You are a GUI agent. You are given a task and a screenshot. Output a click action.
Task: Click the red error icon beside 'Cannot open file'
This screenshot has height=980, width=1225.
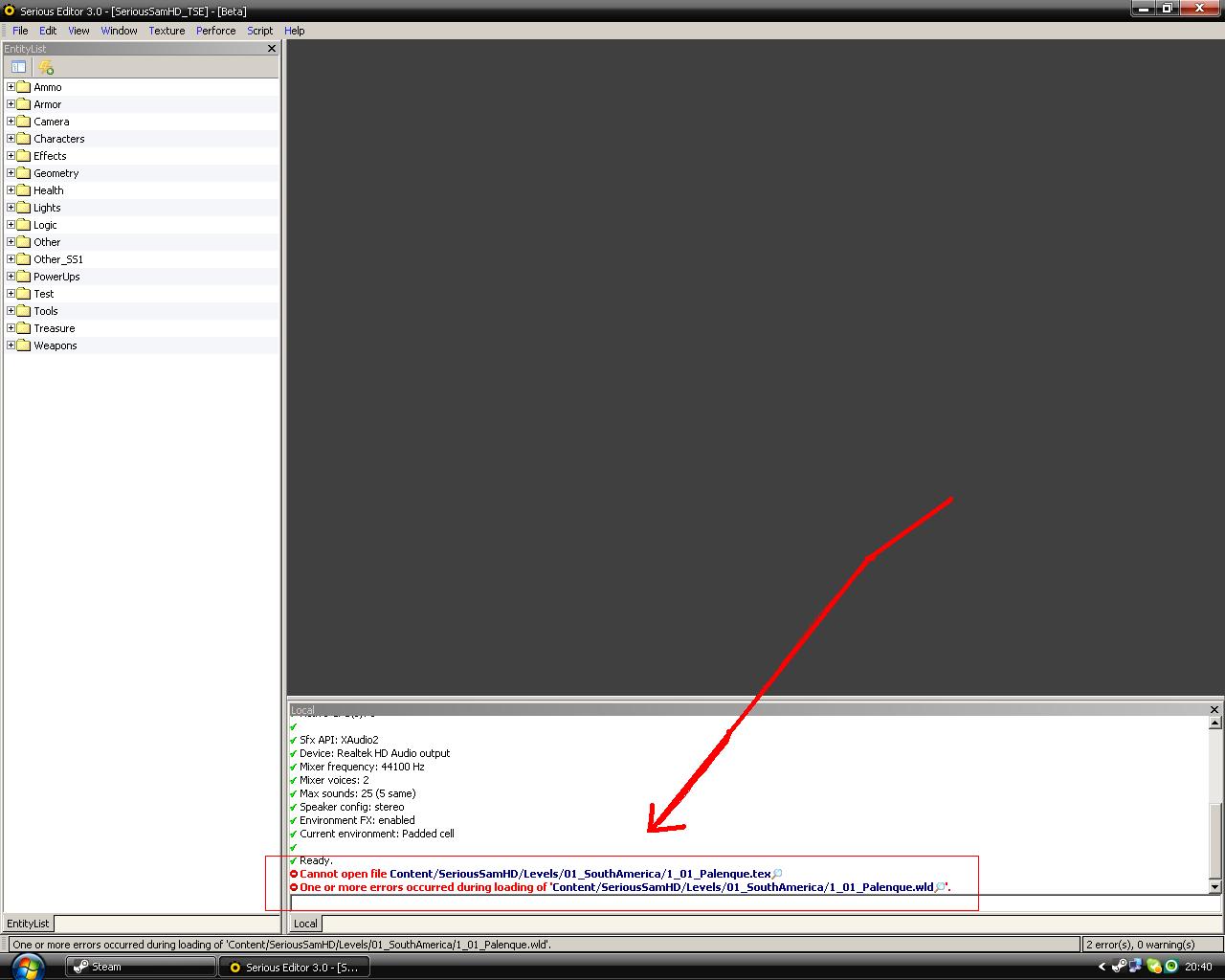tap(294, 874)
